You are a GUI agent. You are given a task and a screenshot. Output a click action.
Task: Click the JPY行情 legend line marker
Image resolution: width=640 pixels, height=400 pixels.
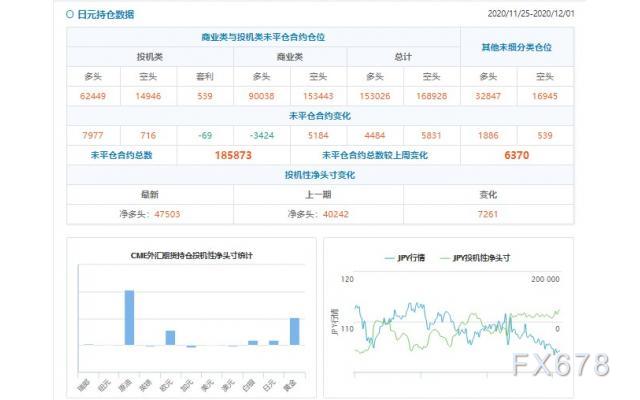click(389, 258)
